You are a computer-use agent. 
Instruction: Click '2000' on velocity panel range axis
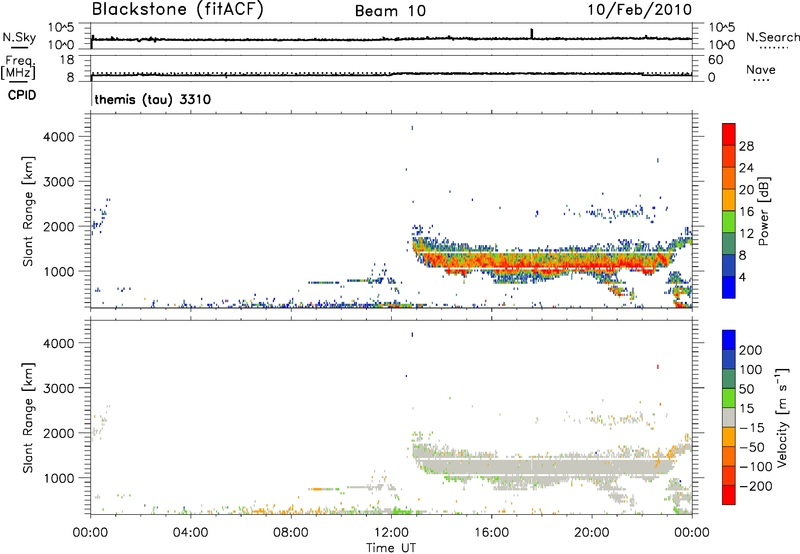pos(59,433)
